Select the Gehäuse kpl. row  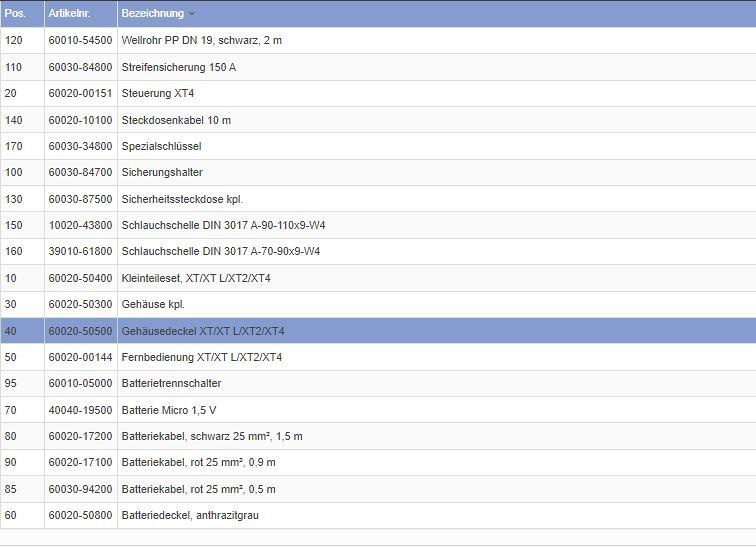(153, 304)
